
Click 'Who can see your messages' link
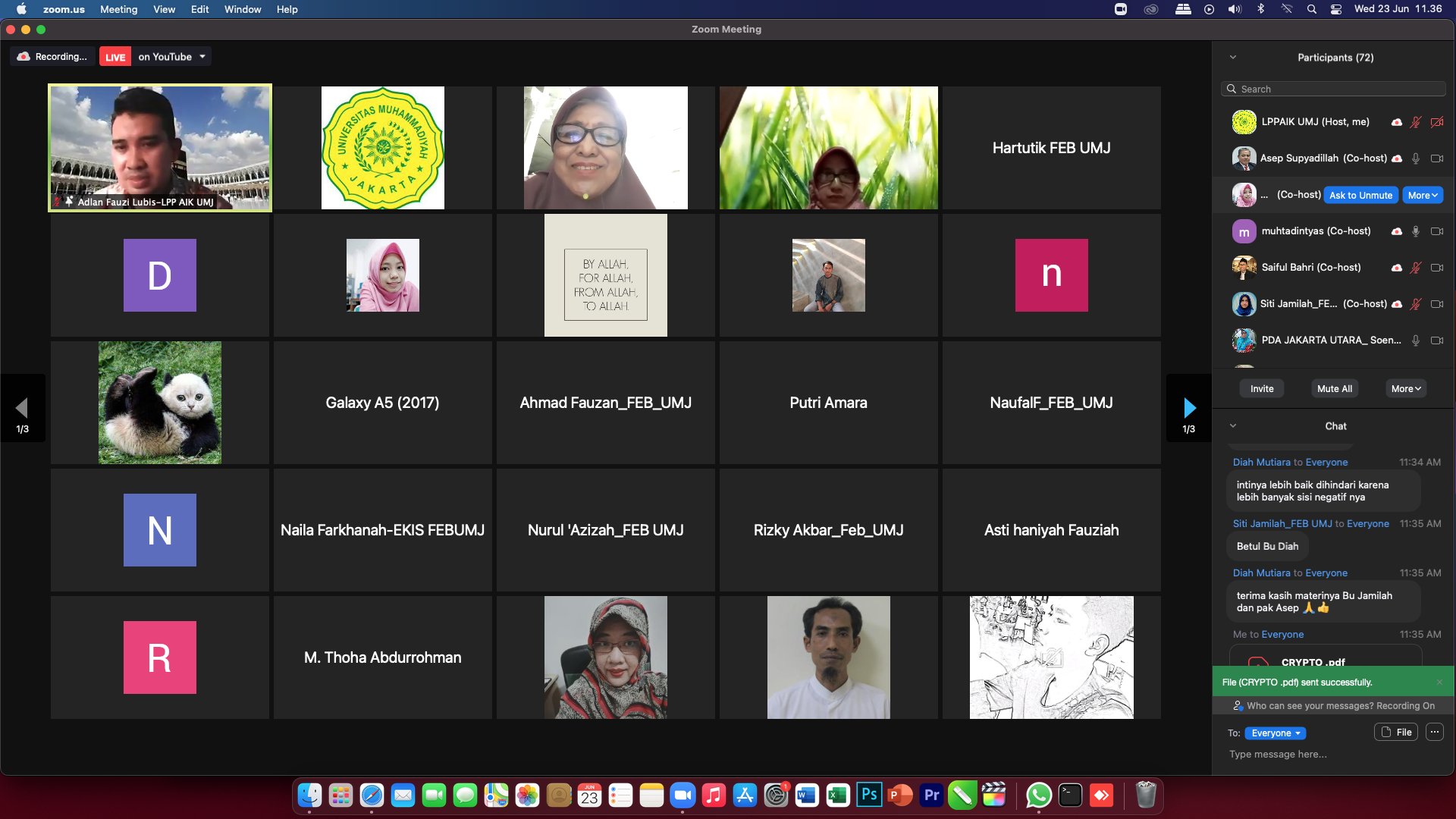pos(1341,705)
